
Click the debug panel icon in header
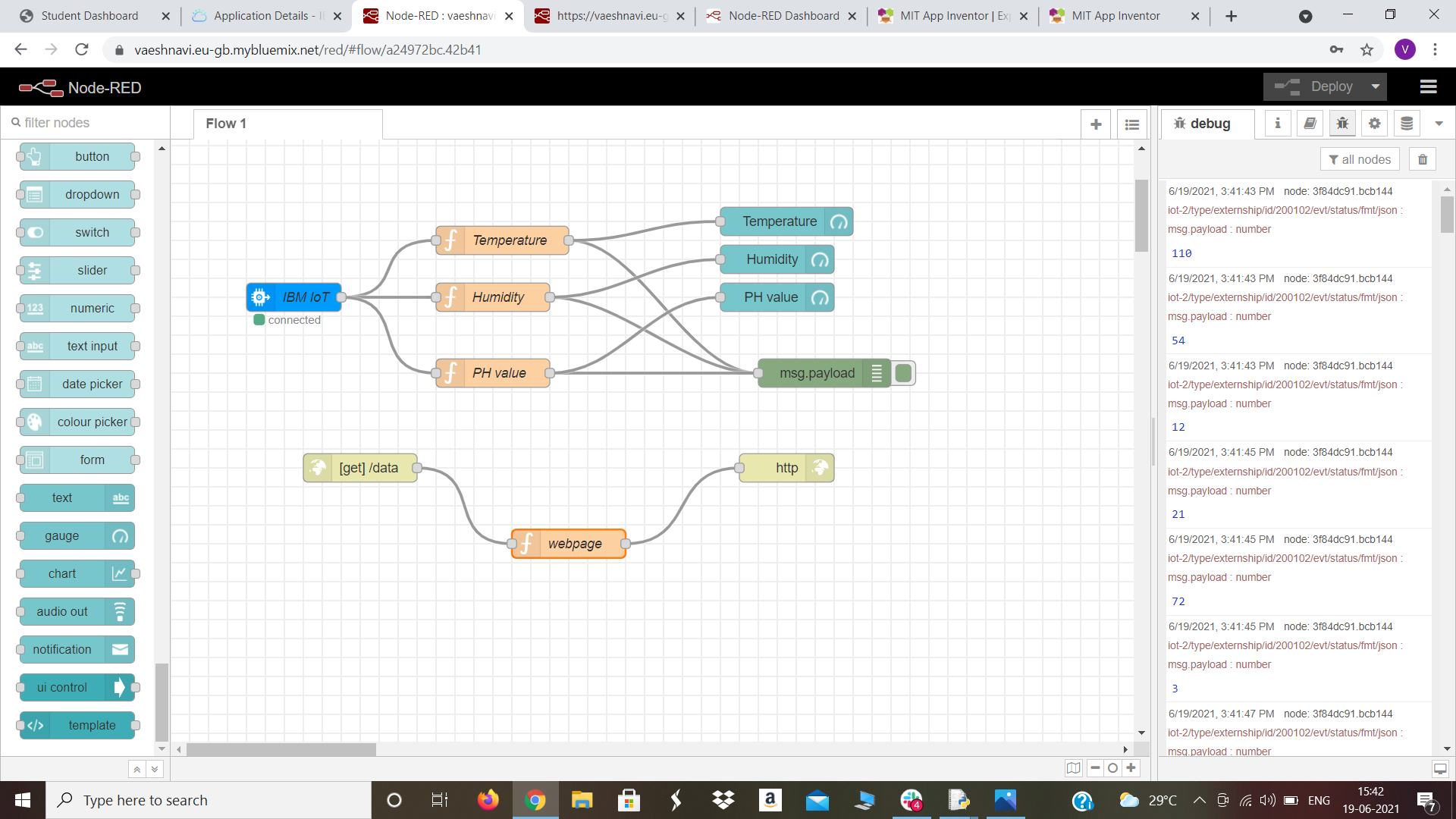(1343, 123)
